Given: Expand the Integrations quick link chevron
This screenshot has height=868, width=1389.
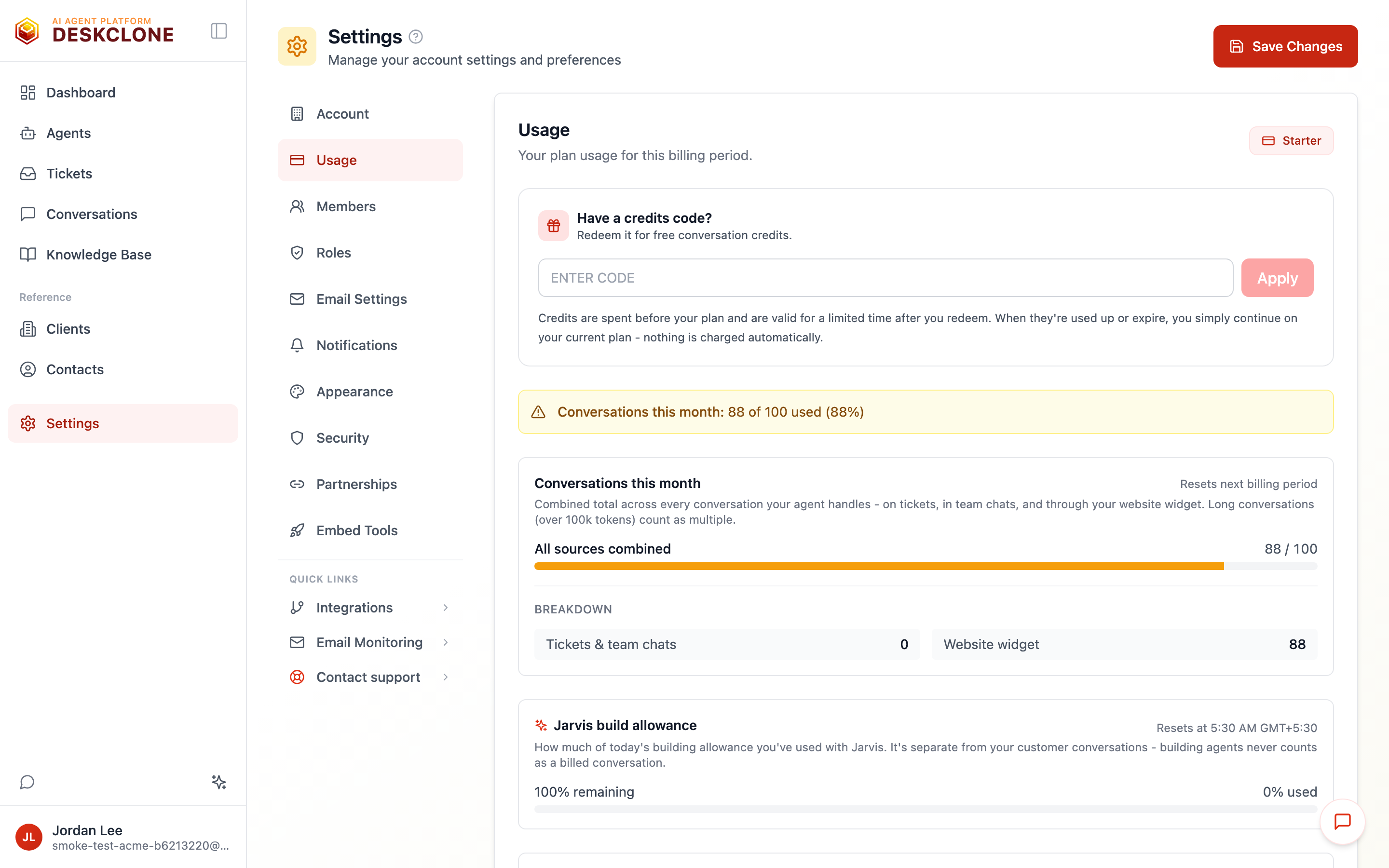Looking at the screenshot, I should (446, 608).
